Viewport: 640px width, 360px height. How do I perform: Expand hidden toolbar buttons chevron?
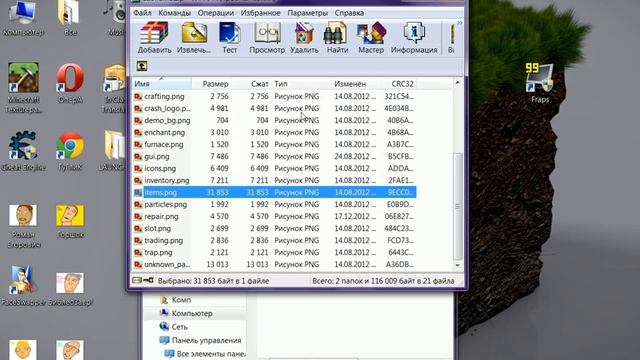[x=459, y=23]
